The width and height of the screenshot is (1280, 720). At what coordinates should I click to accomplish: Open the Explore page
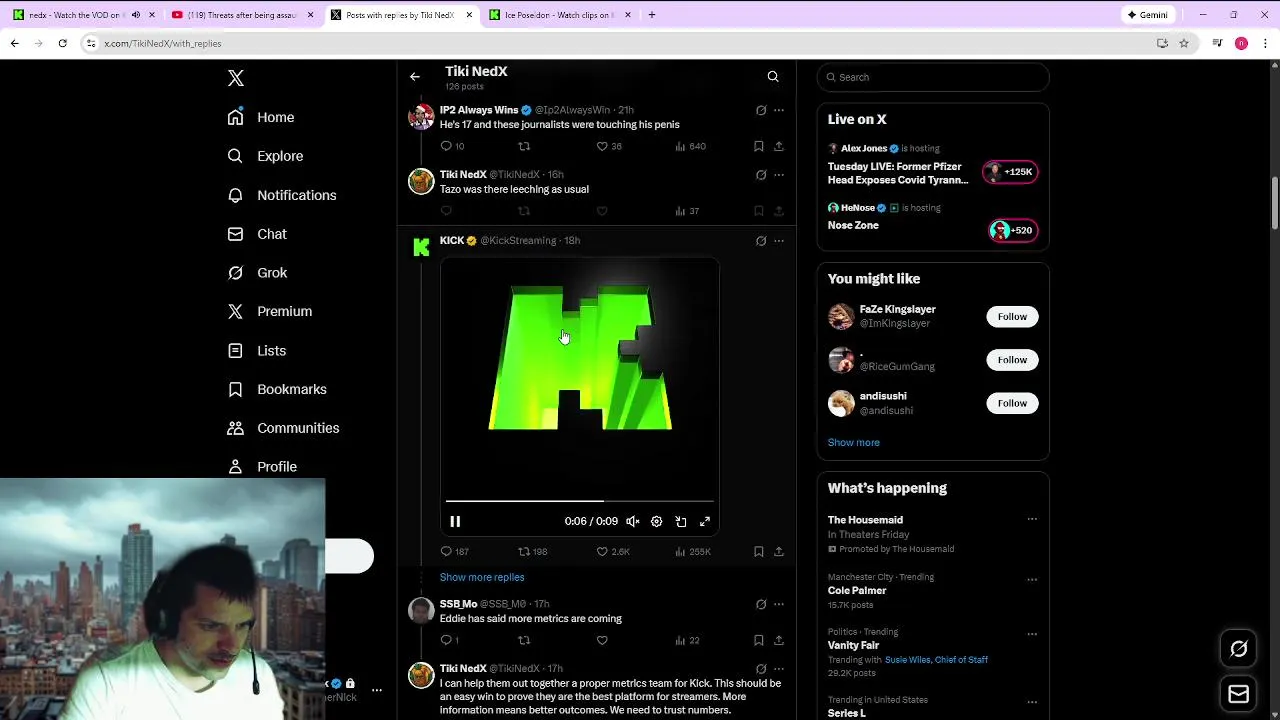click(265, 156)
